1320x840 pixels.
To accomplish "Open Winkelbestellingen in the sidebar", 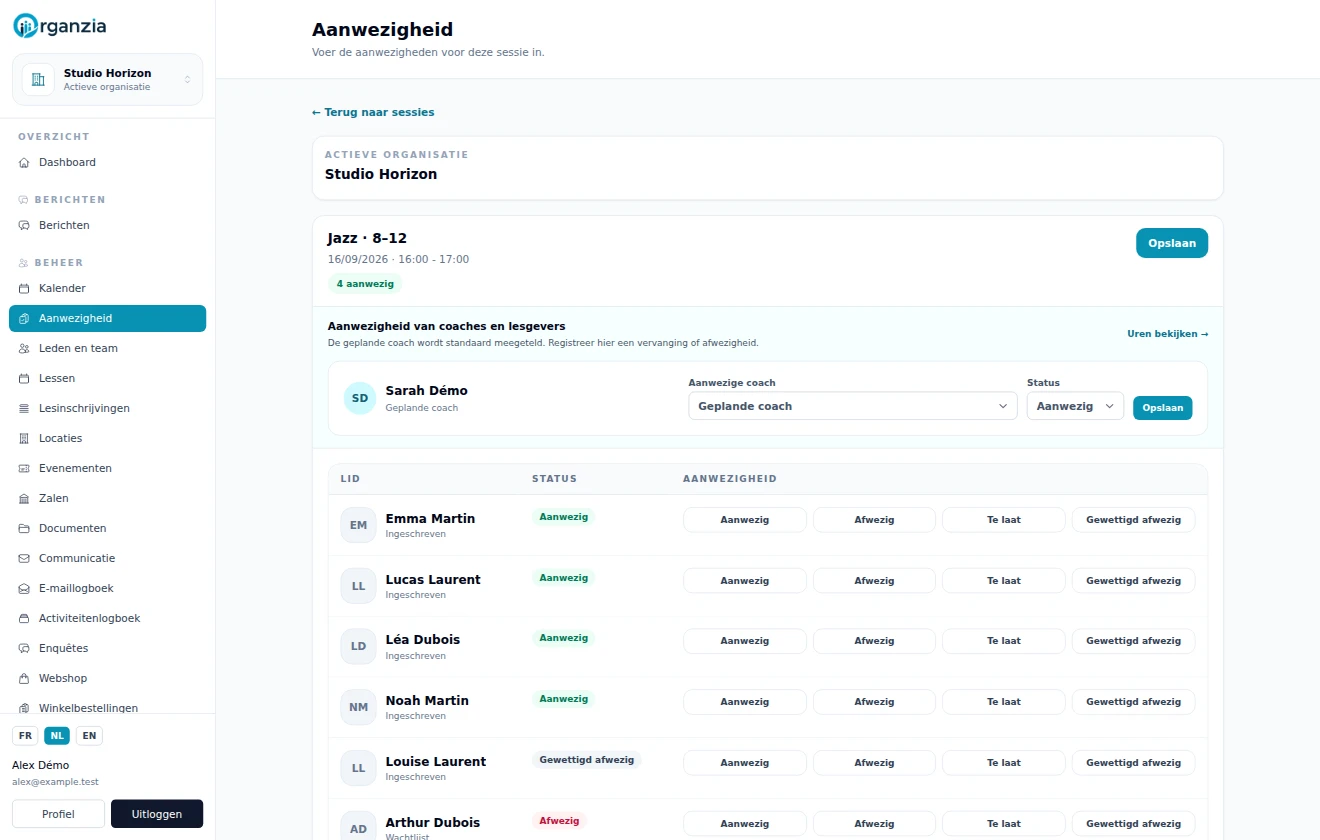I will click(x=107, y=708).
